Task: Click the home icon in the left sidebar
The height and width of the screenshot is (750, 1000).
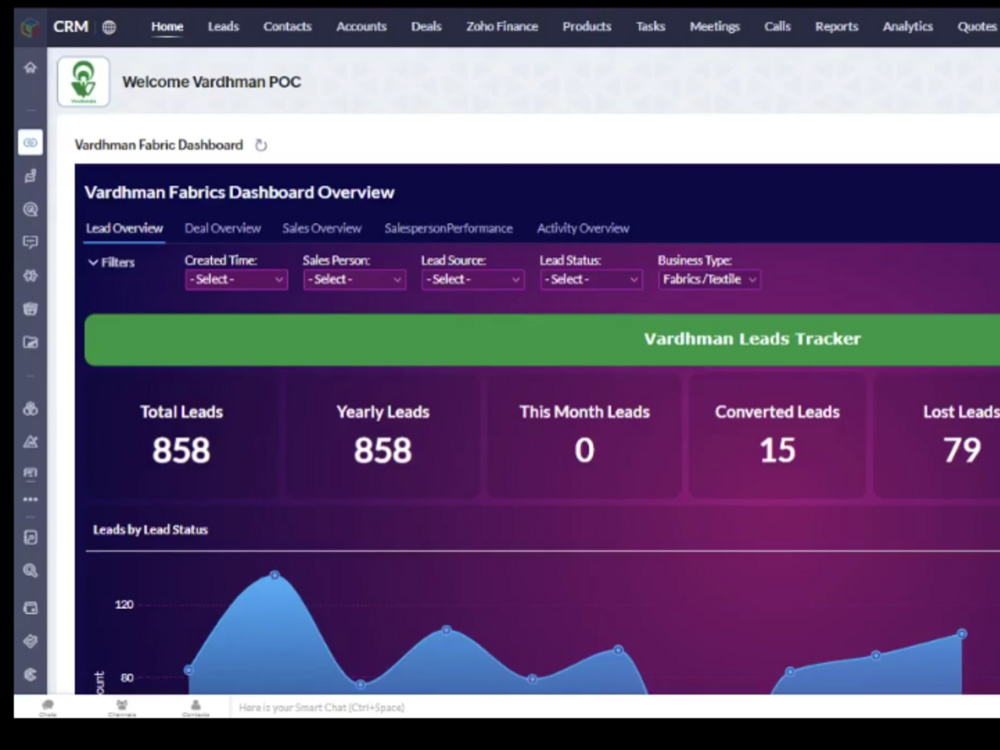Action: point(30,68)
